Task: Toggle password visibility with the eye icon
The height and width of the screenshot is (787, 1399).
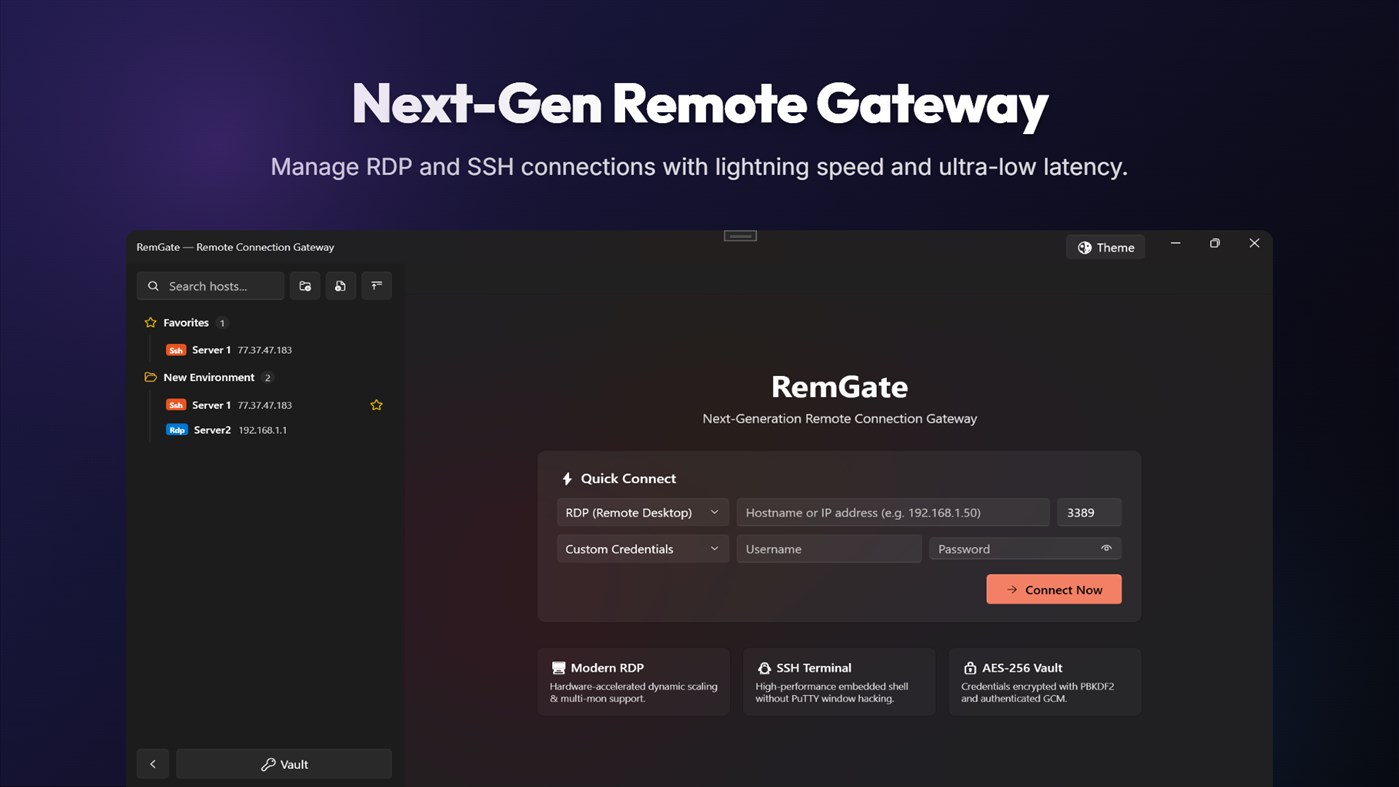Action: click(1106, 548)
